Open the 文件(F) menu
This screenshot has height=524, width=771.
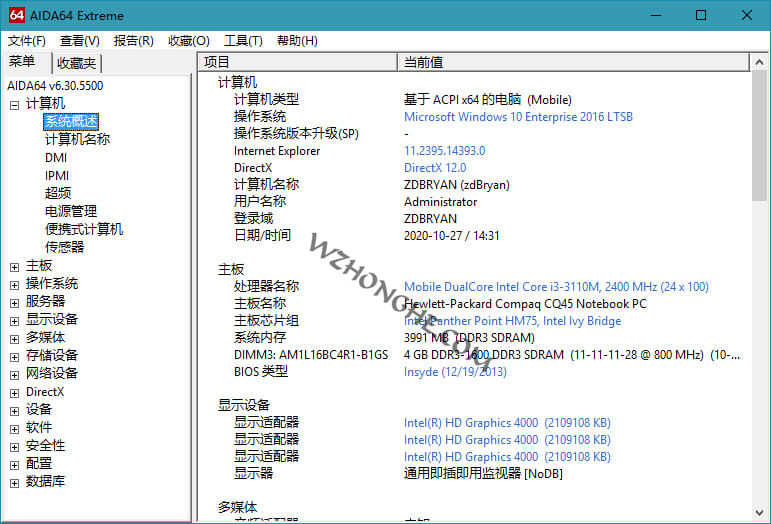27,41
